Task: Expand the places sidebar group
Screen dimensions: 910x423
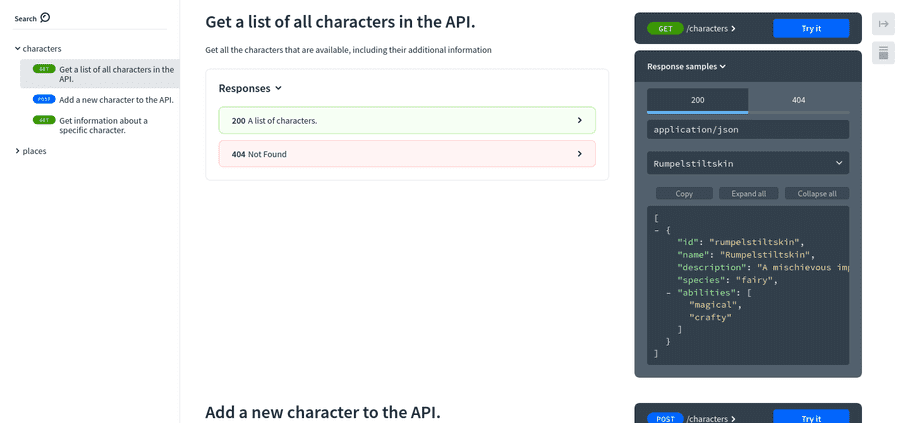Action: pos(31,151)
